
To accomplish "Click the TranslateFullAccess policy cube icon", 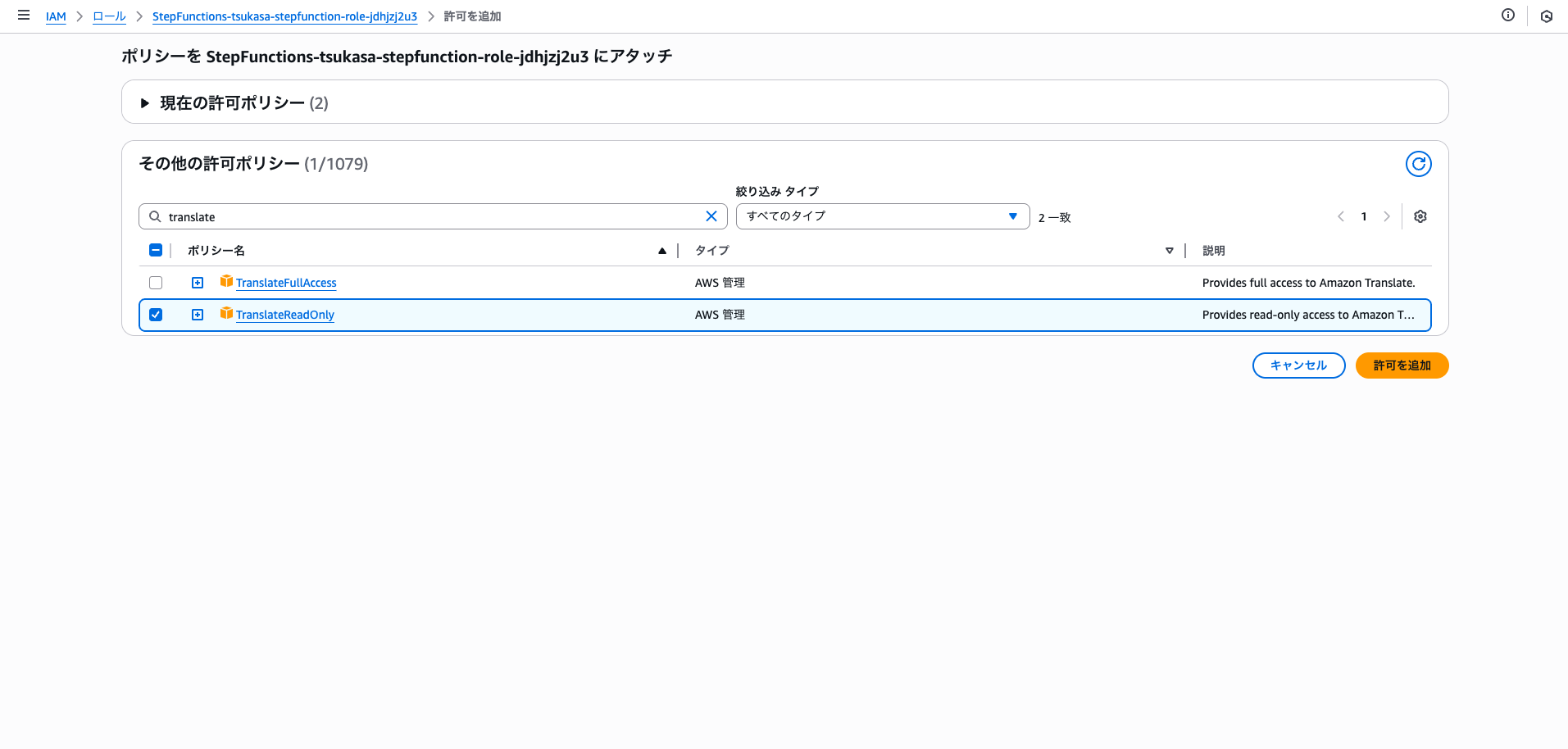I will [226, 281].
